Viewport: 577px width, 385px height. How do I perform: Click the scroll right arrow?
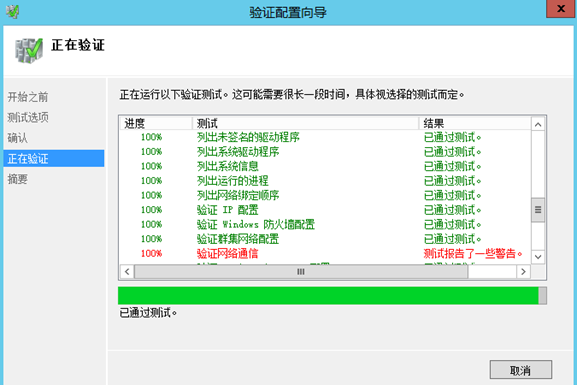click(523, 272)
